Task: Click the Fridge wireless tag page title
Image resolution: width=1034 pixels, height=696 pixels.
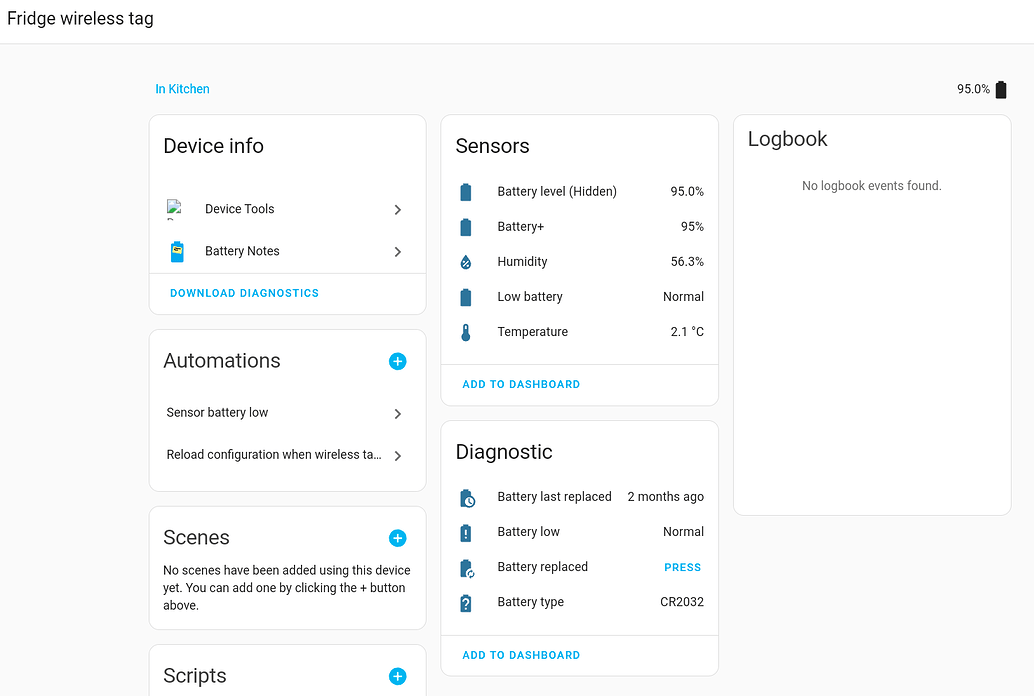Action: pos(80,18)
